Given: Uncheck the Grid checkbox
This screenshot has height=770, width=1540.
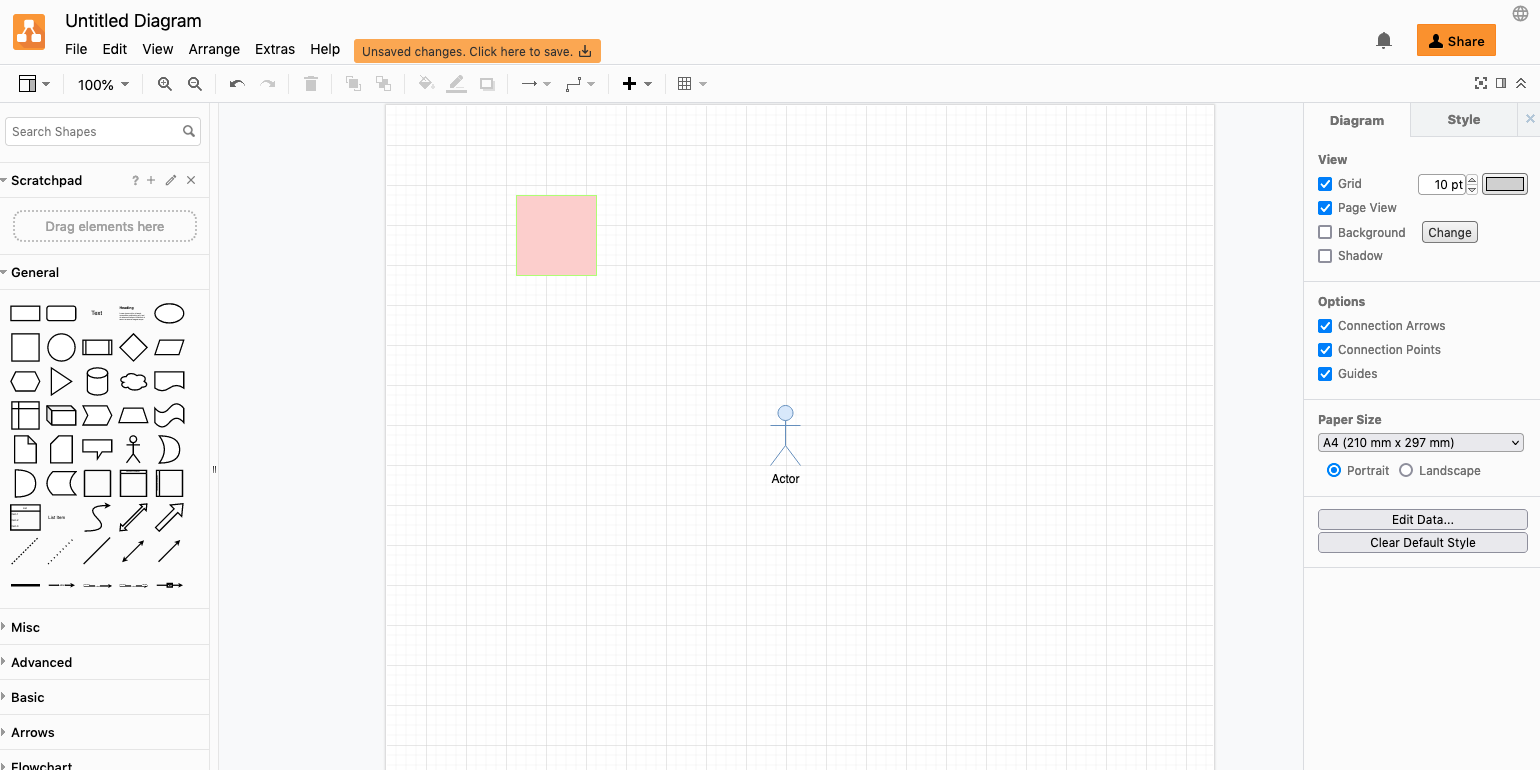Looking at the screenshot, I should (x=1325, y=184).
